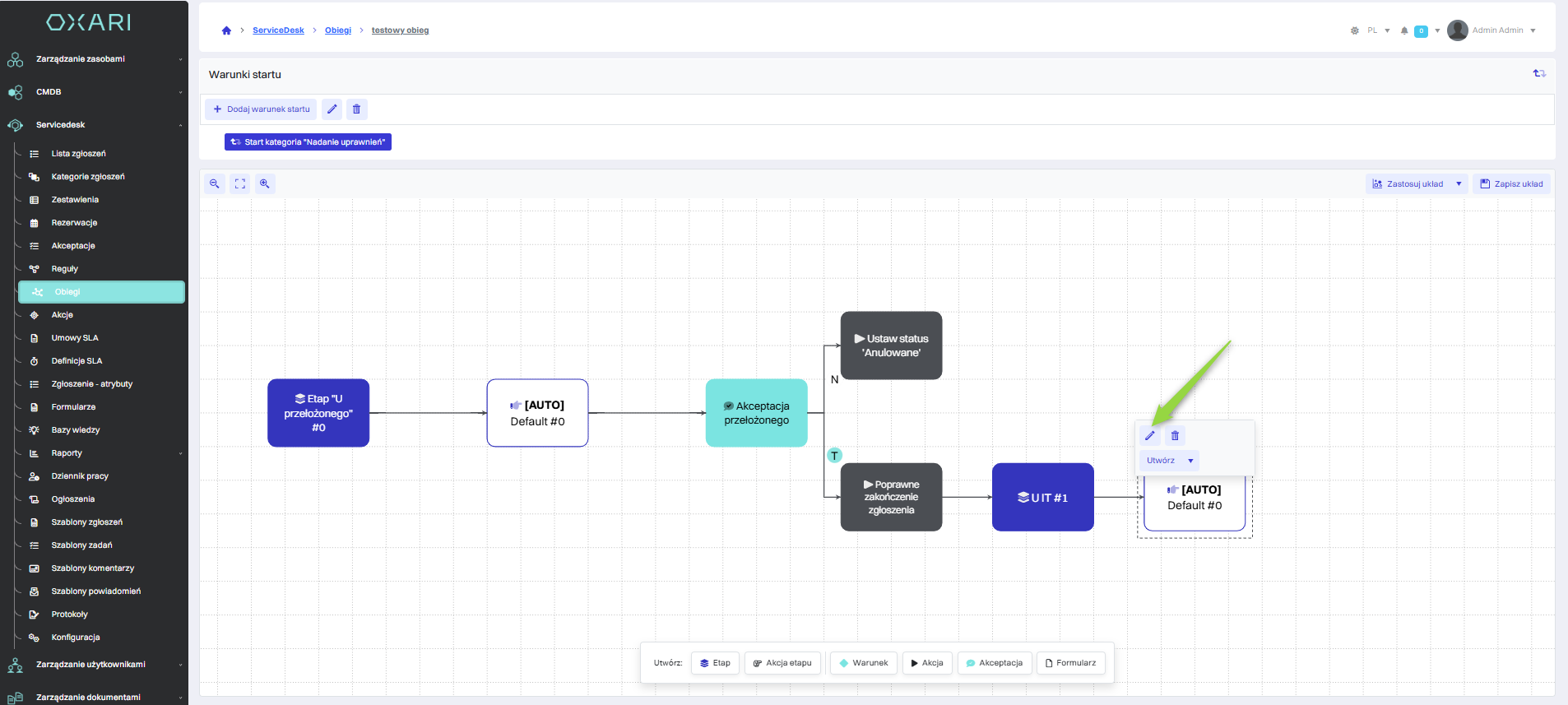
Task: Open the notifications bell icon
Action: (x=1404, y=31)
